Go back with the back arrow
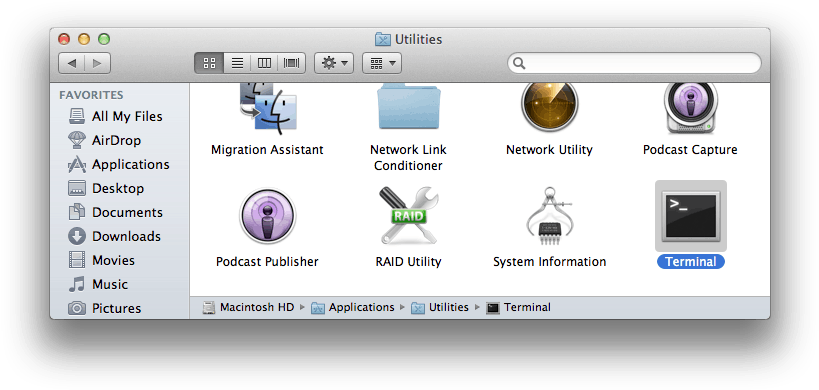 tap(72, 63)
